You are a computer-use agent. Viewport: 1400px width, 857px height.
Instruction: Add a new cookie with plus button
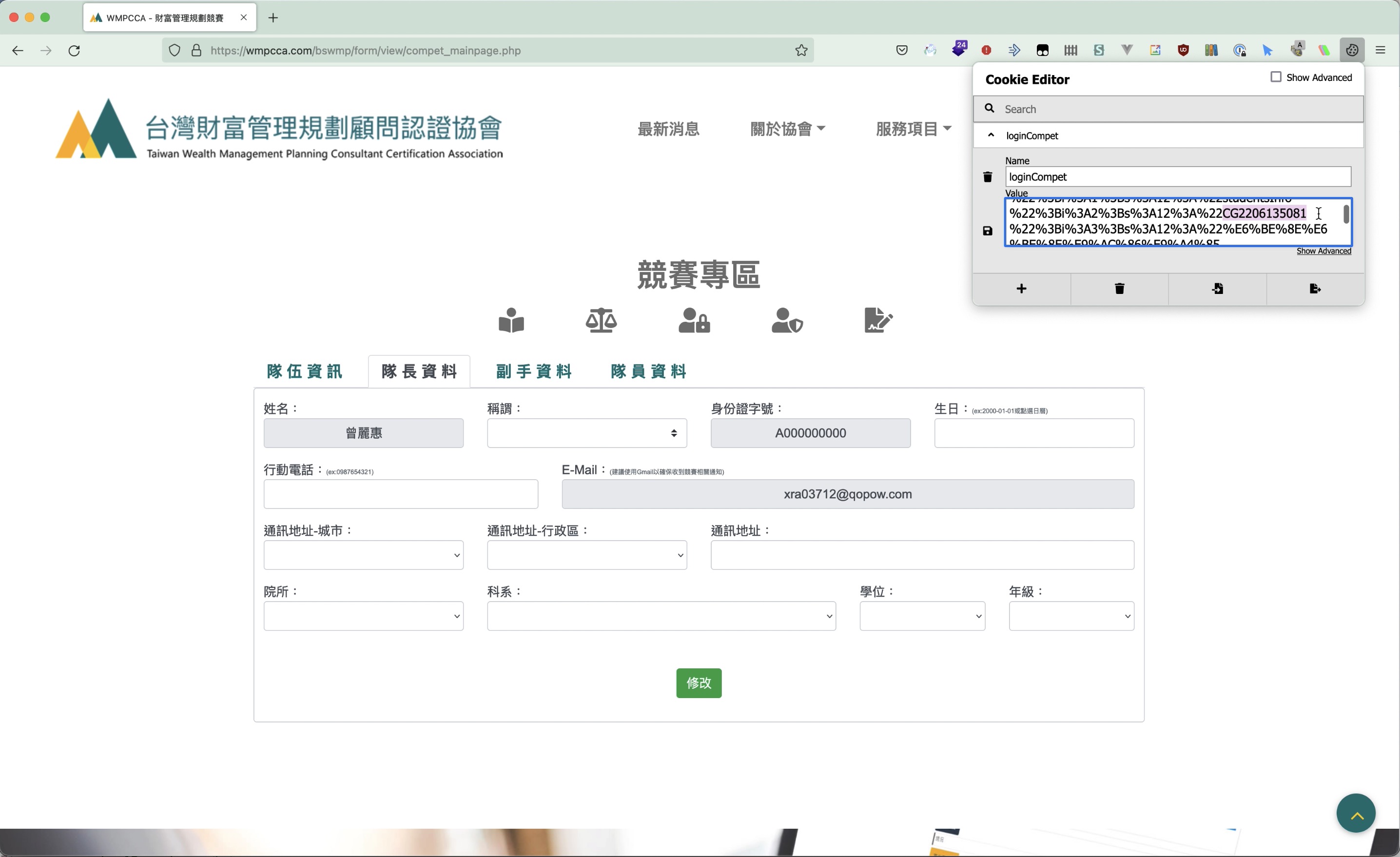[x=1022, y=289]
